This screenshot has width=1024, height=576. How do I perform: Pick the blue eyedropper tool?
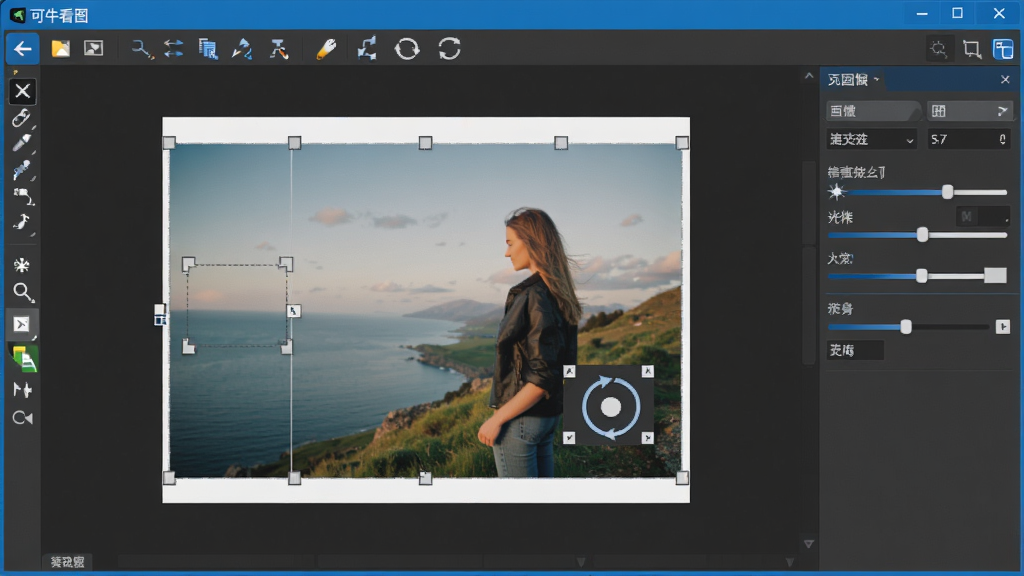(22, 170)
